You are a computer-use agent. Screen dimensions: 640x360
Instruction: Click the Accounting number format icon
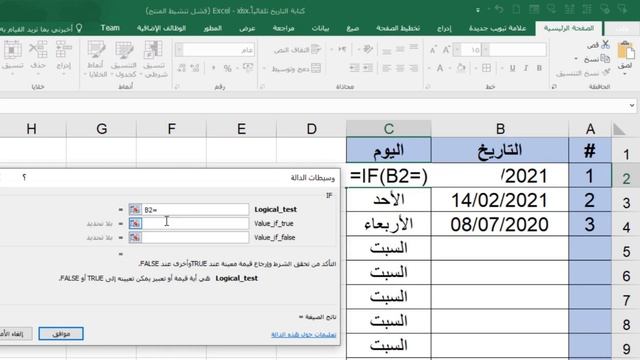point(248,68)
